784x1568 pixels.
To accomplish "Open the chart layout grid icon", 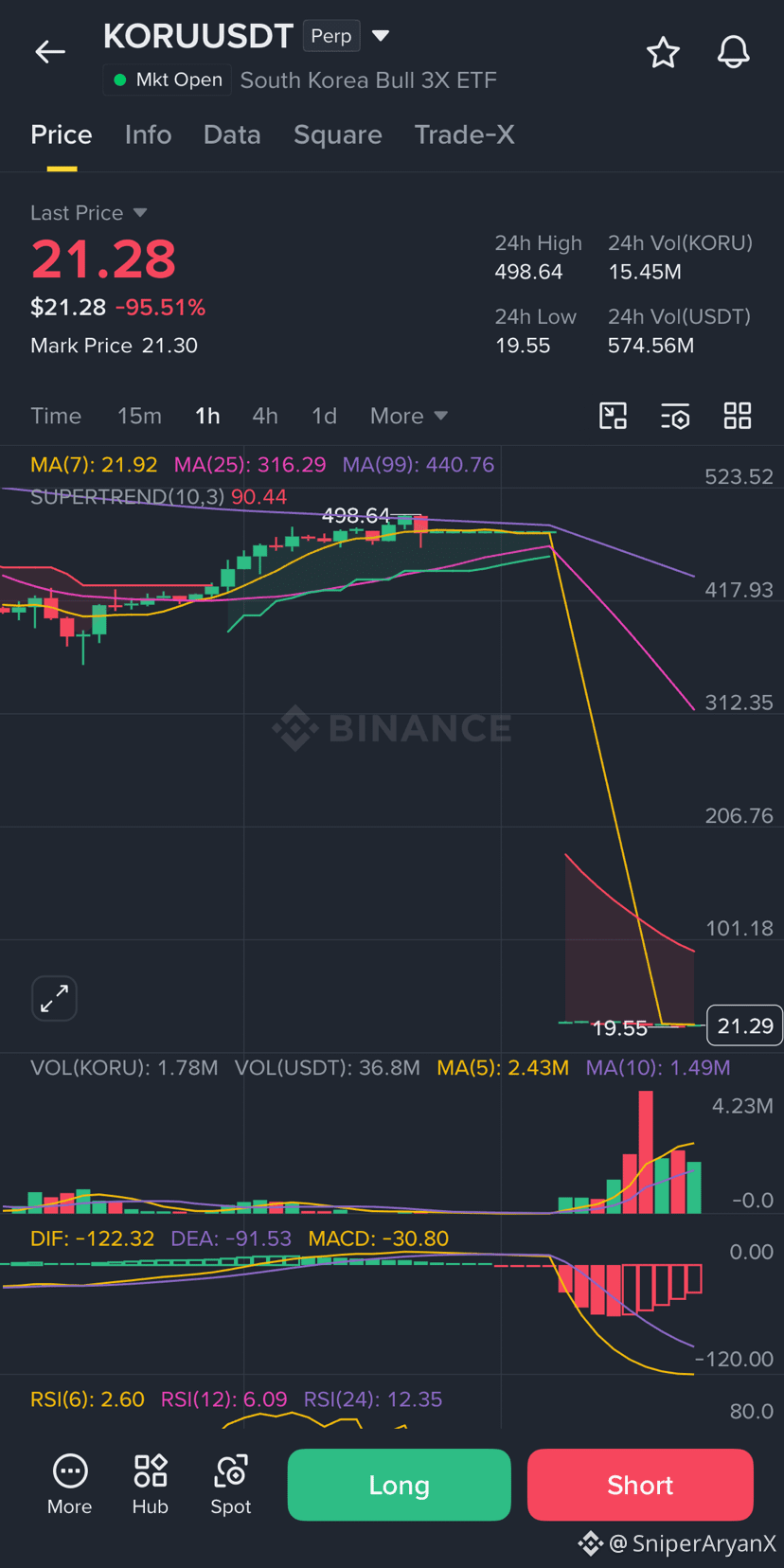I will [738, 416].
